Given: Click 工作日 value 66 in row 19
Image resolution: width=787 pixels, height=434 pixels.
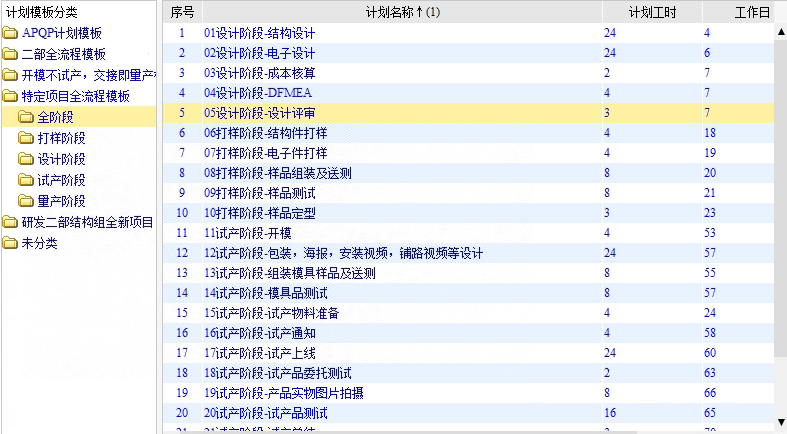Looking at the screenshot, I should pos(710,393).
